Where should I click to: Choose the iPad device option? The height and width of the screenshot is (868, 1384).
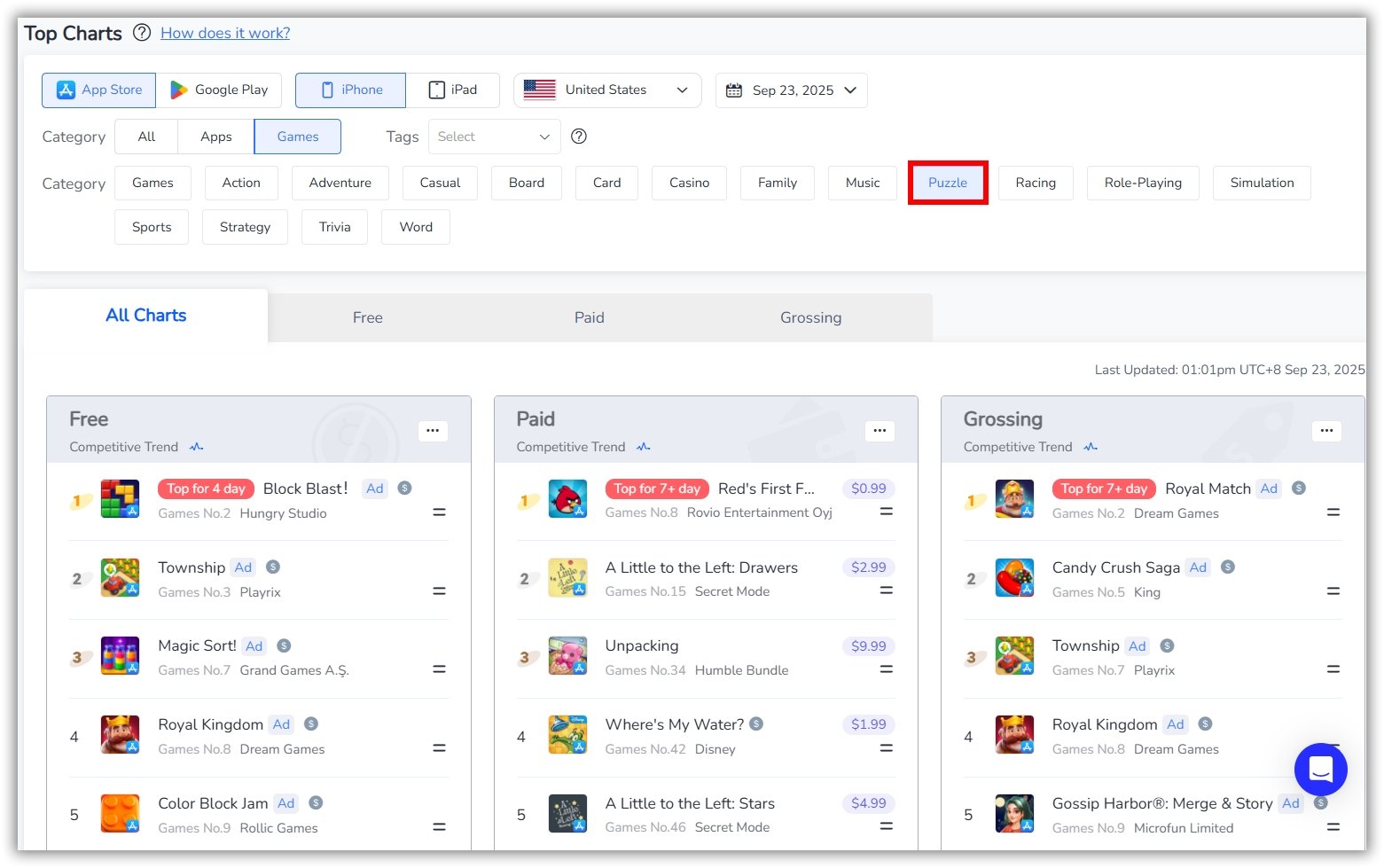pyautogui.click(x=453, y=90)
